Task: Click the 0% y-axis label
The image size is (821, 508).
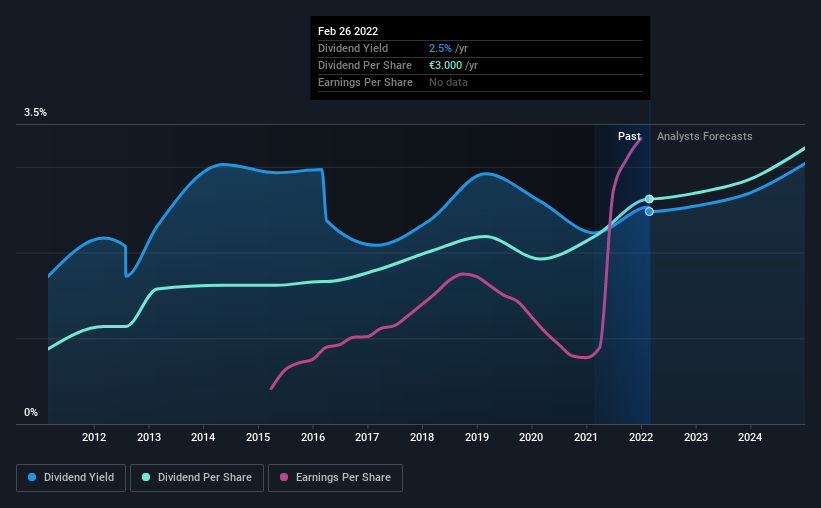Action: coord(31,413)
